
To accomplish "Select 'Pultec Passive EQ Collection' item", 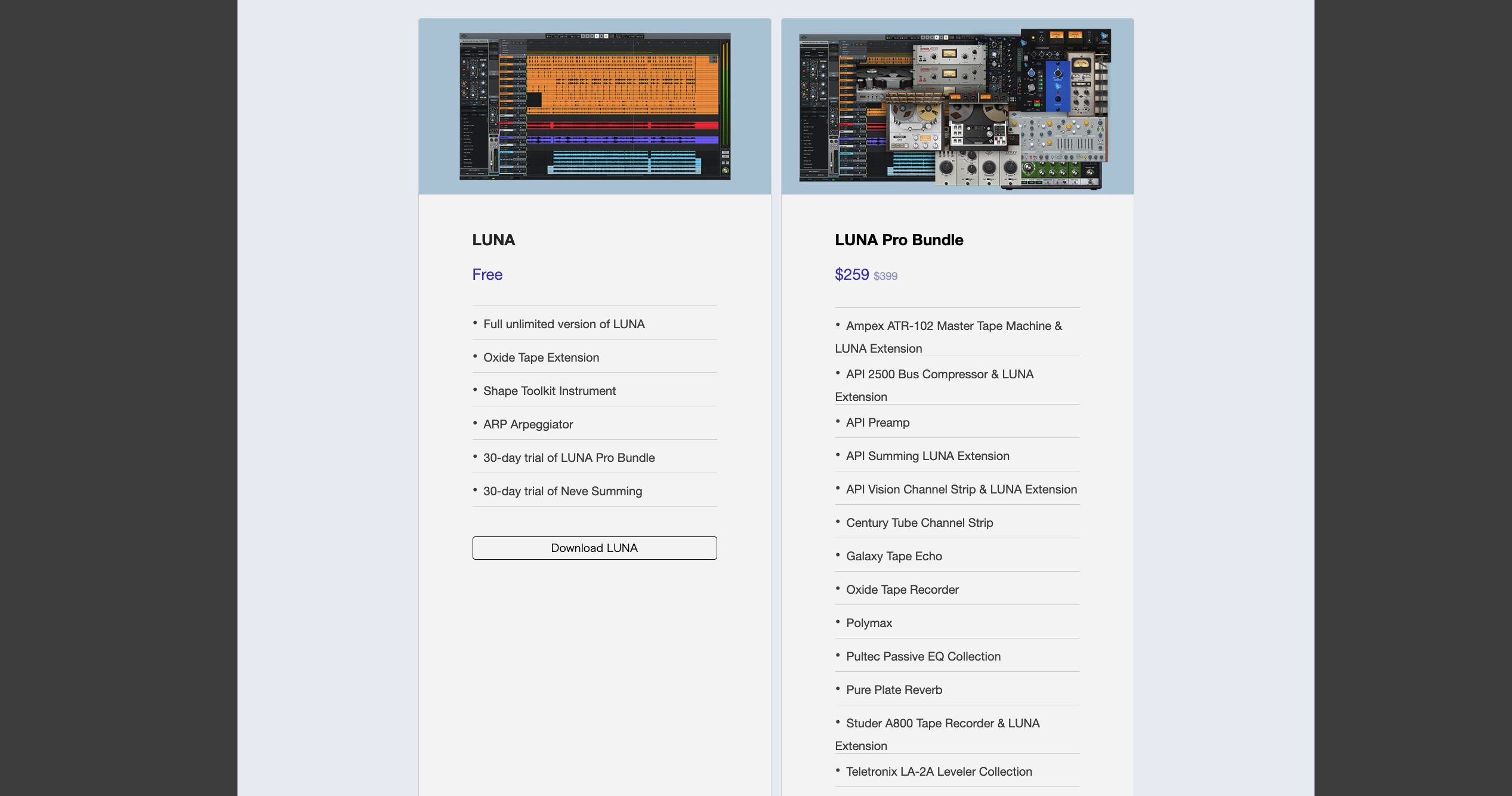I will click(x=957, y=656).
